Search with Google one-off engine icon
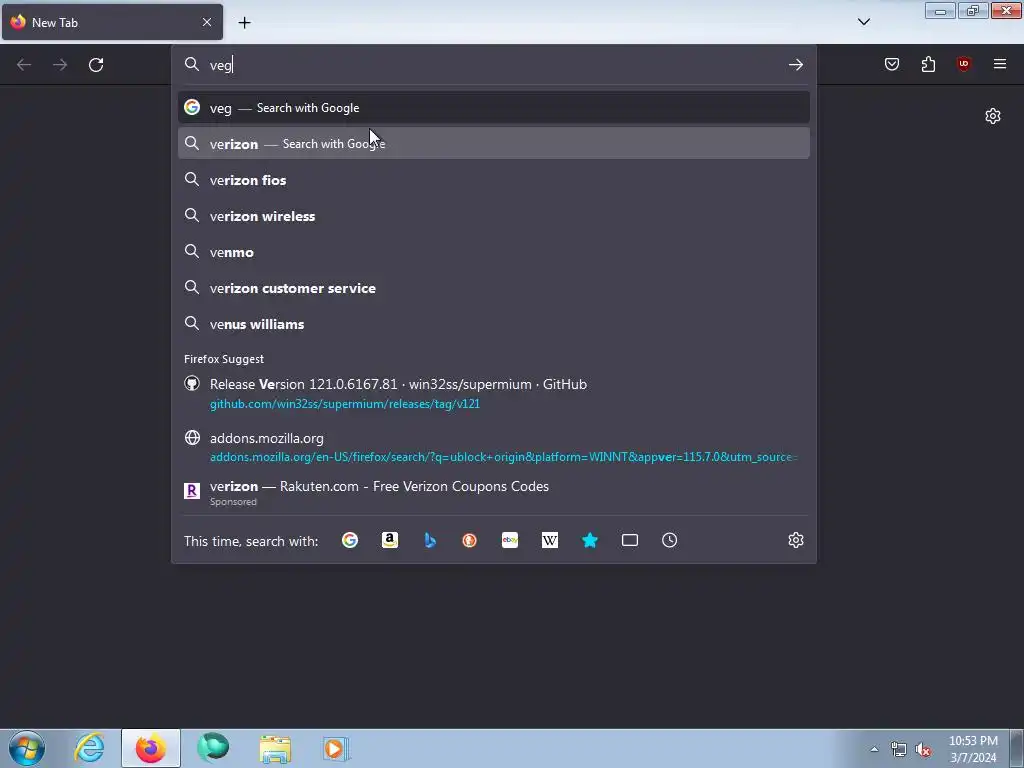1024x768 pixels. coord(350,540)
